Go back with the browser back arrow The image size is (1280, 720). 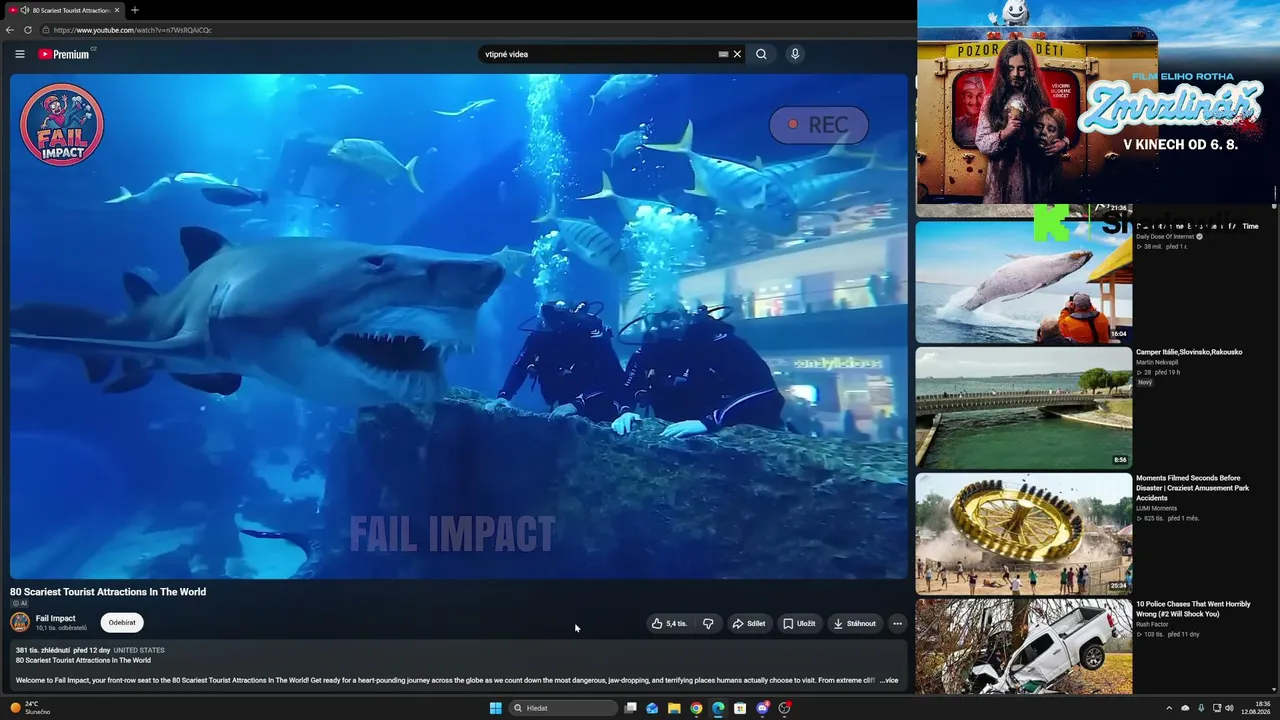click(10, 30)
